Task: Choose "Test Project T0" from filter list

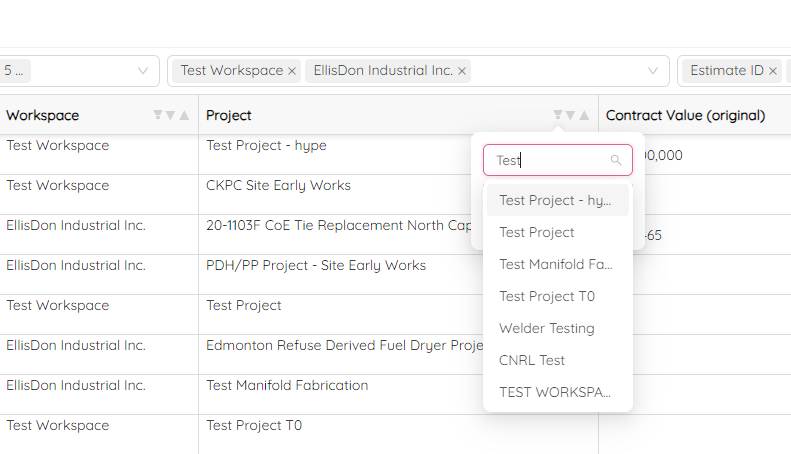Action: [x=547, y=296]
